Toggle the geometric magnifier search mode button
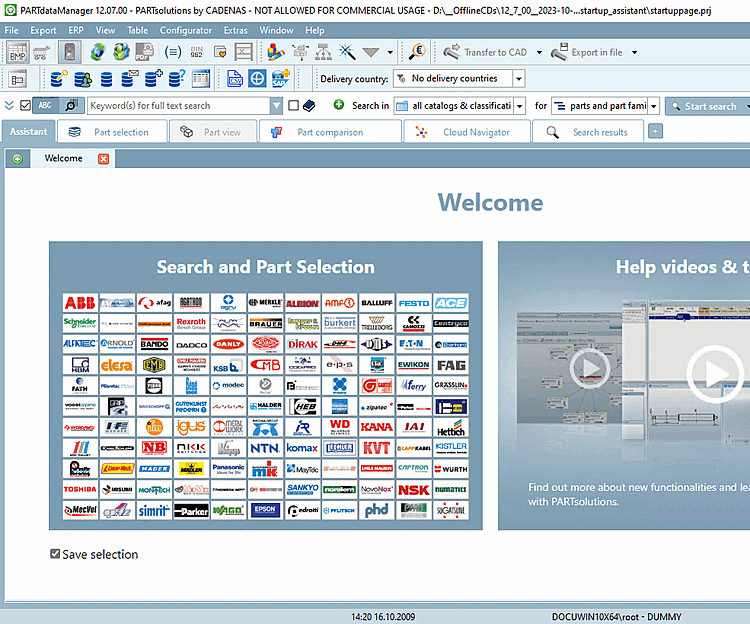 pos(71,106)
